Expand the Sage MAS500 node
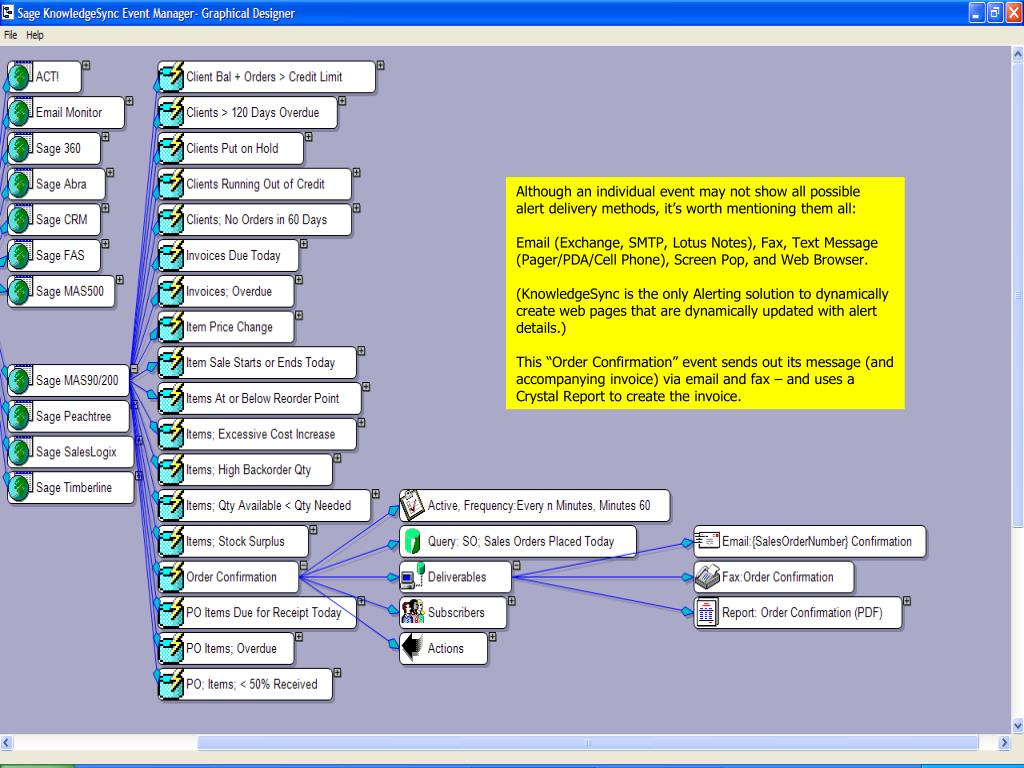The width and height of the screenshot is (1024, 768). pos(120,280)
